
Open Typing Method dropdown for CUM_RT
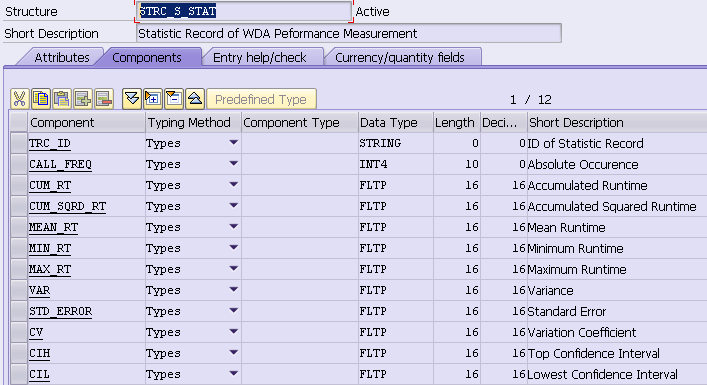(x=233, y=184)
